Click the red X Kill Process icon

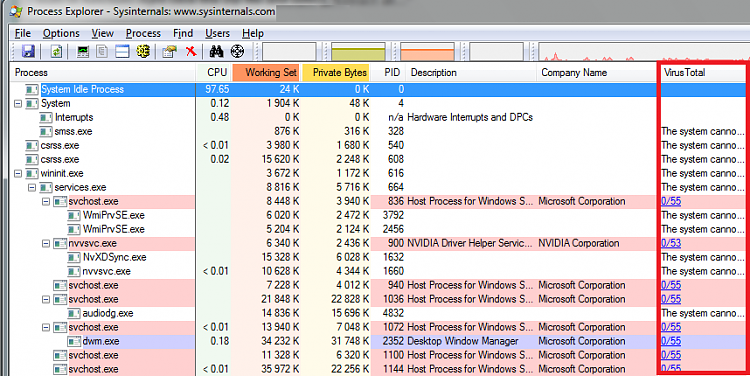click(191, 51)
